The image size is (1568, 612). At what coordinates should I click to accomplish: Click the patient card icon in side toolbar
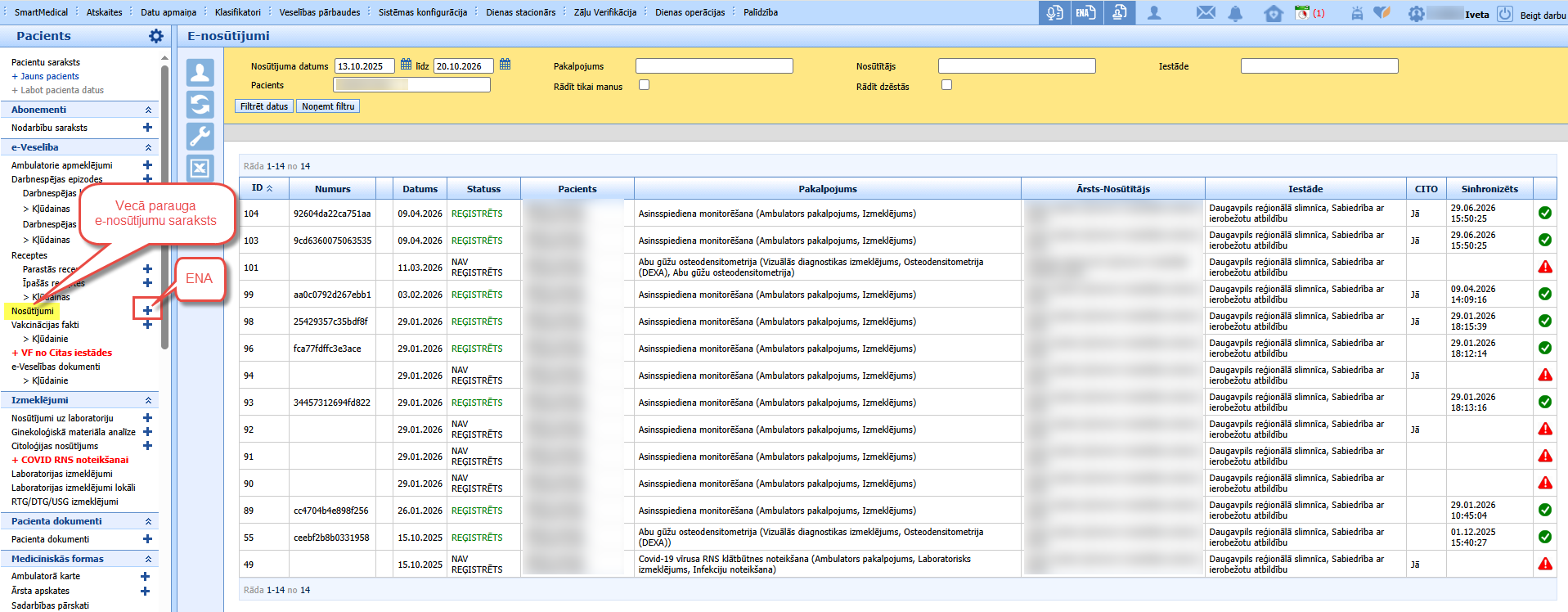[200, 73]
